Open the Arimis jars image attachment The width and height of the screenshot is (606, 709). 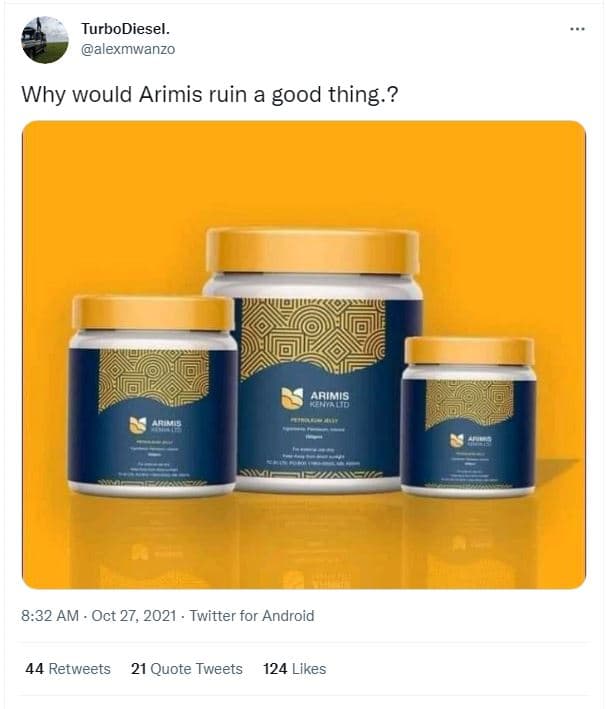click(304, 355)
